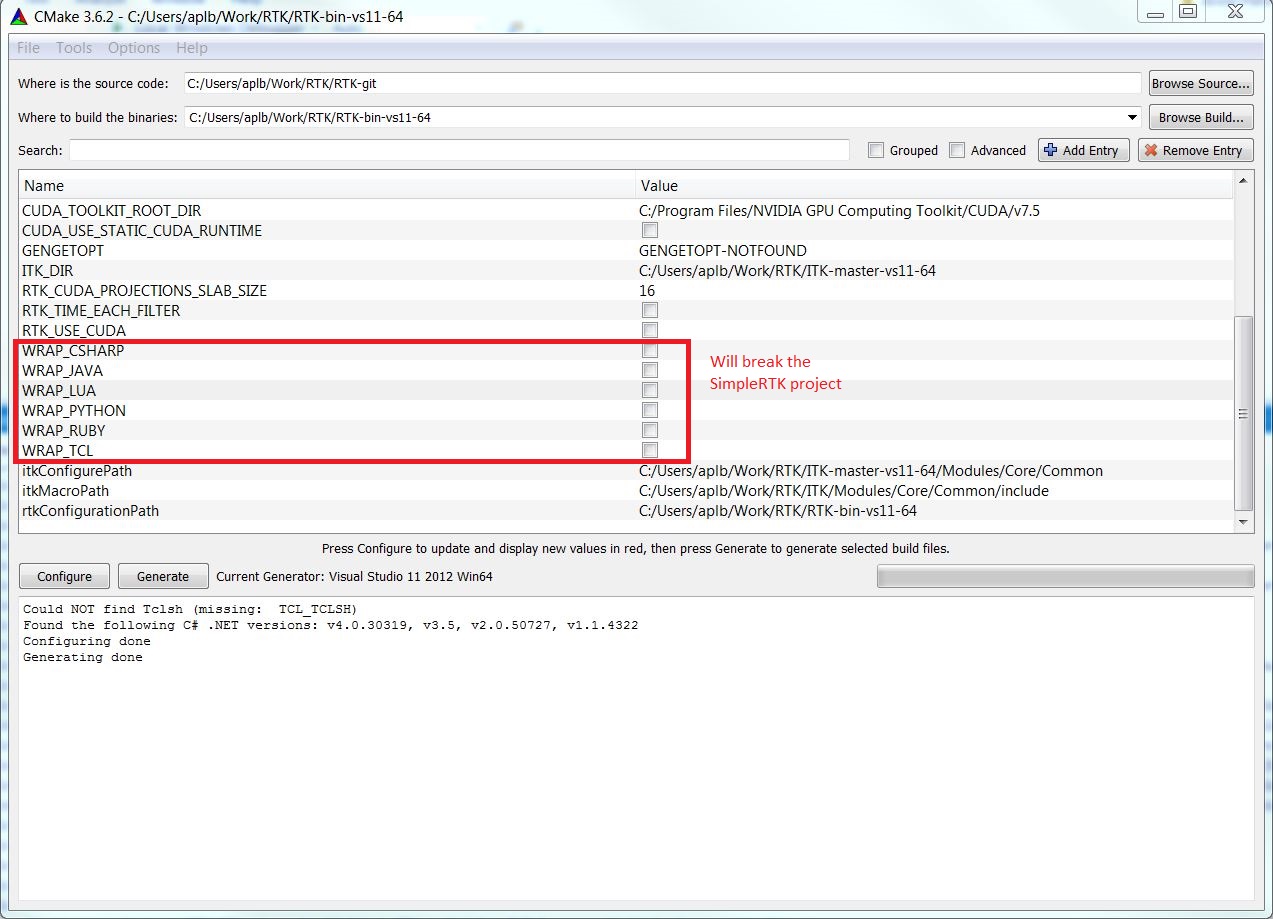Open the Options menu
Image resolution: width=1273 pixels, height=919 pixels.
click(x=134, y=48)
